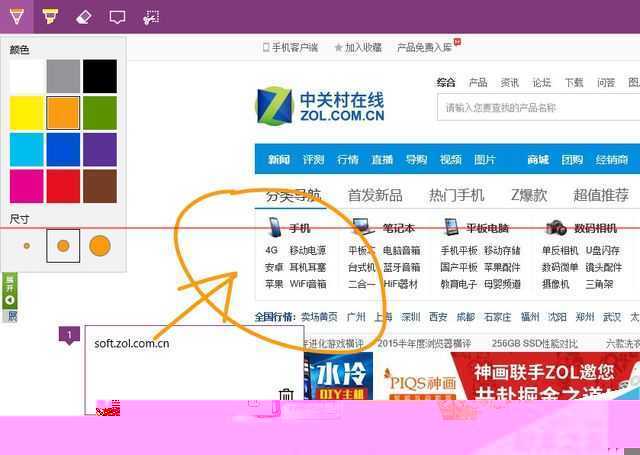Open 行情 in blue navigation bar
This screenshot has height=455, width=640.
pyautogui.click(x=348, y=160)
